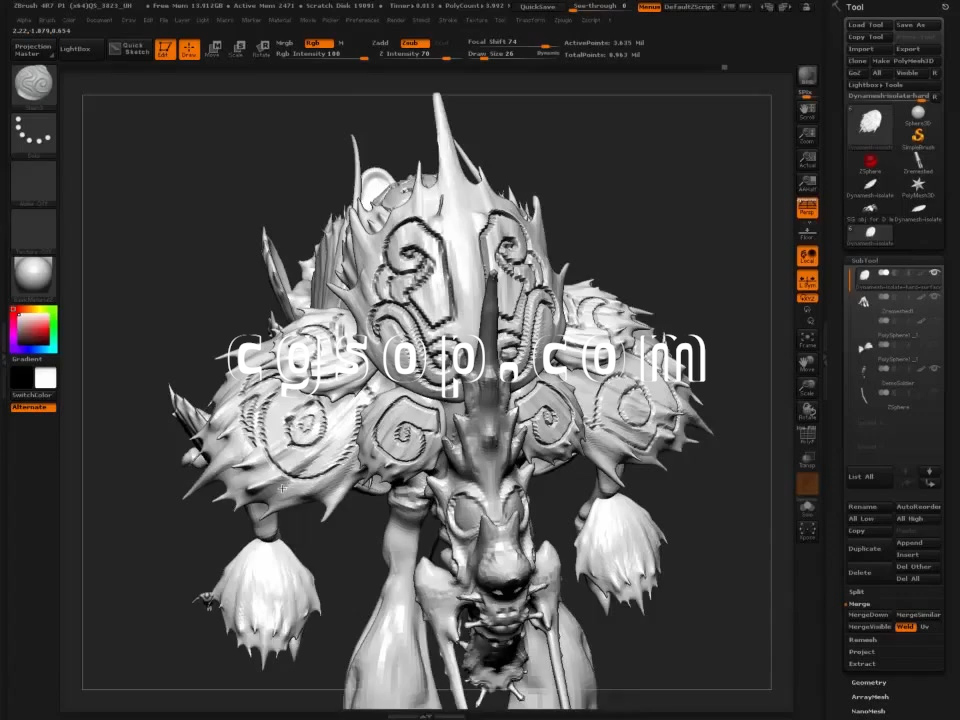Toggle visibility eye of first subtool
The image size is (960, 720).
[x=934, y=272]
